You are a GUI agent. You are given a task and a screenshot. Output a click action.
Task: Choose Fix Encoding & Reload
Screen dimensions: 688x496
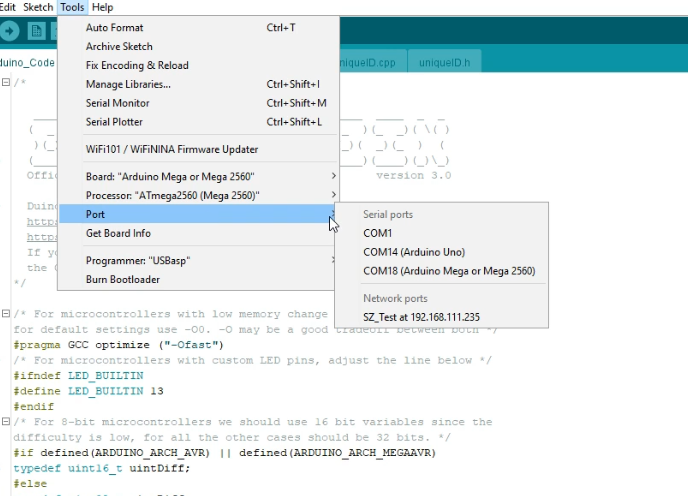coord(198,65)
